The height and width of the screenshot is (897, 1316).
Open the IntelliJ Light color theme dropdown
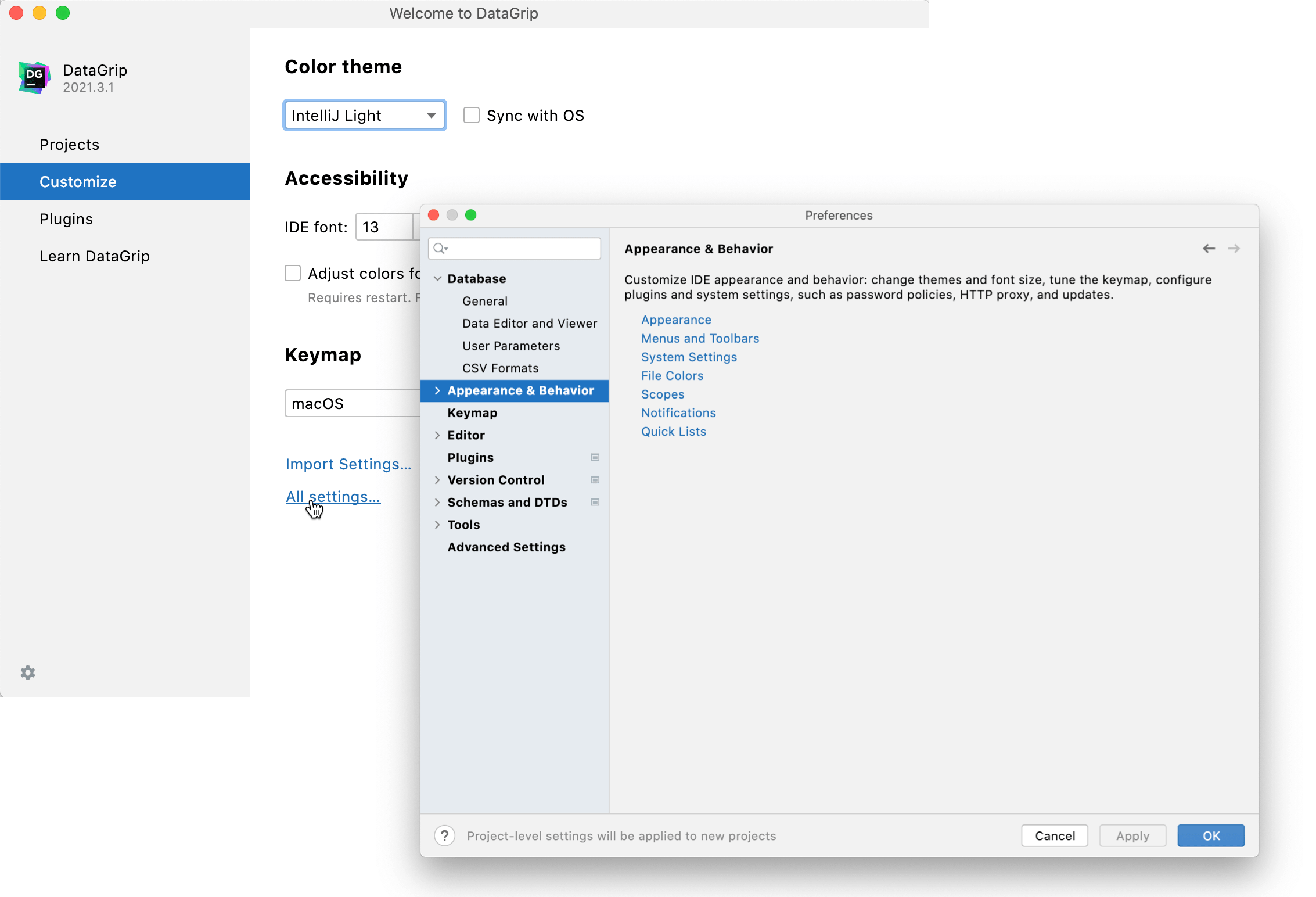(365, 115)
